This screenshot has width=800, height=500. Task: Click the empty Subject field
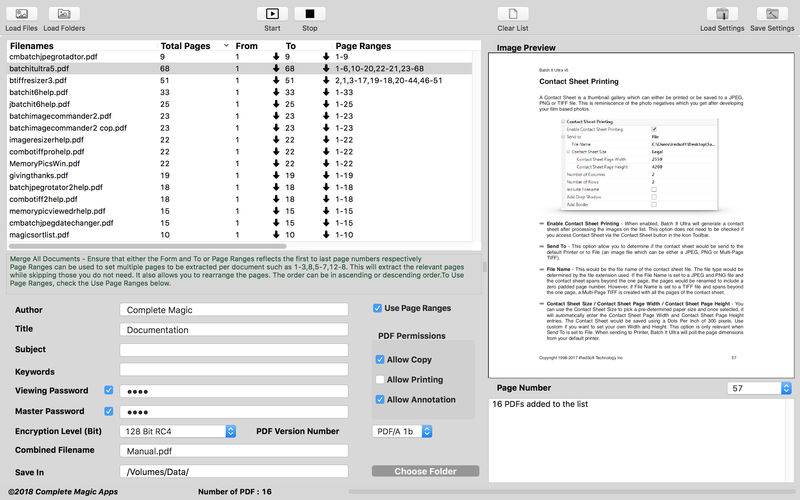234,349
